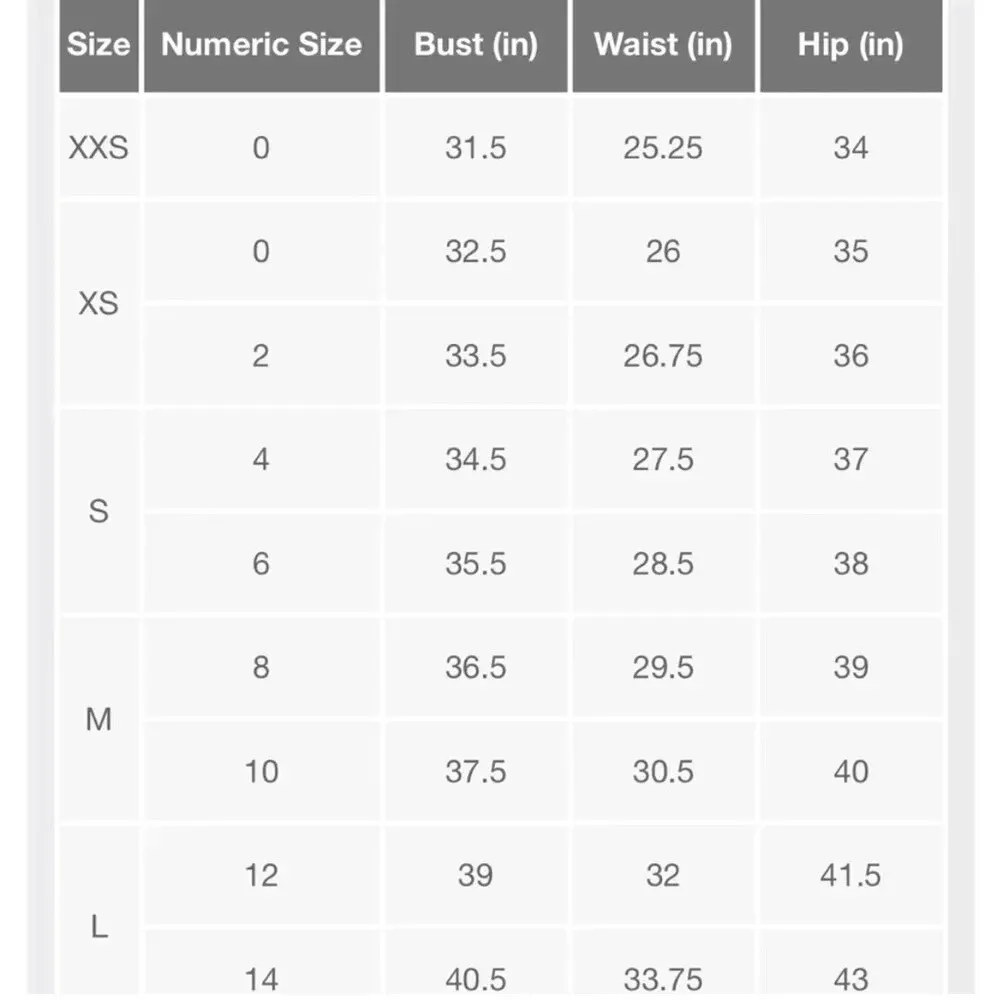Click the 35.5 bust value
Image resolution: width=1000 pixels, height=1000 pixels.
[x=475, y=564]
